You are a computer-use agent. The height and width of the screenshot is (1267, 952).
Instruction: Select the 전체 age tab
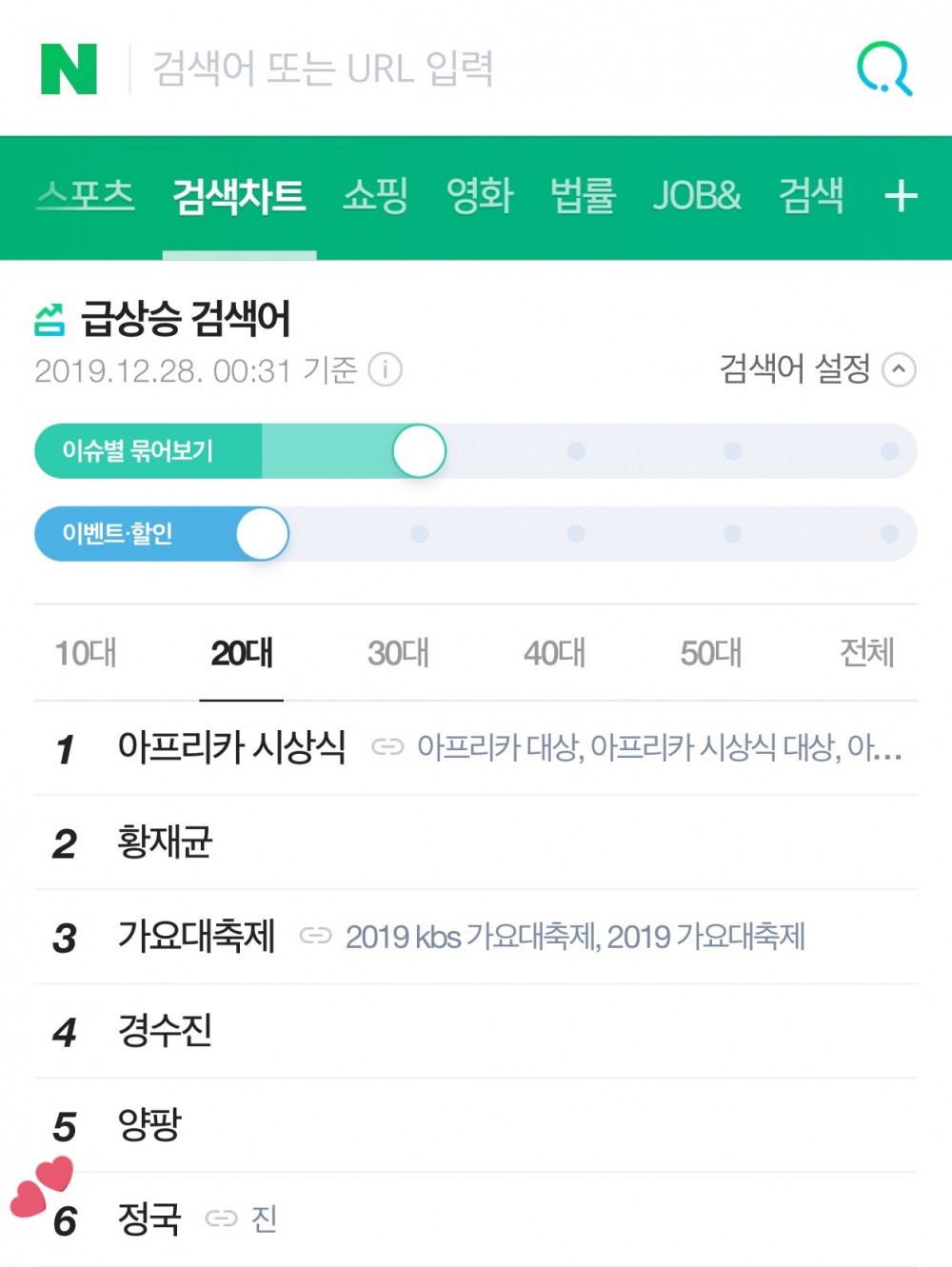(x=866, y=653)
